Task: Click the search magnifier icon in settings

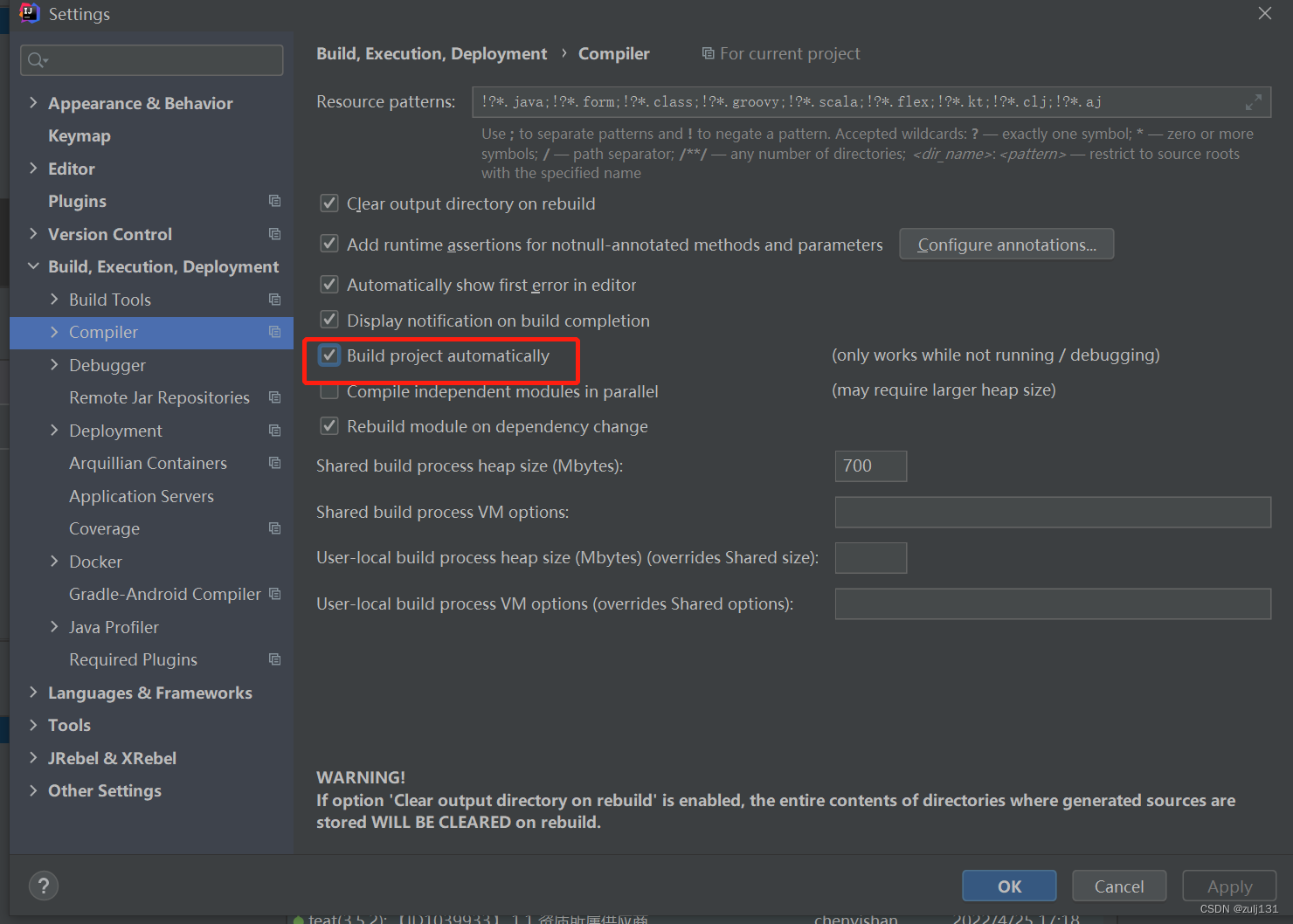Action: (37, 60)
